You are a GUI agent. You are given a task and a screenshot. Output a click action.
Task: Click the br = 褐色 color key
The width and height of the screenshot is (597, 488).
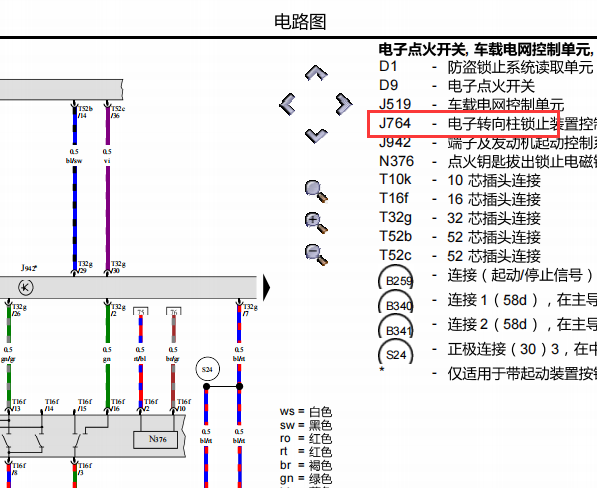click(306, 465)
